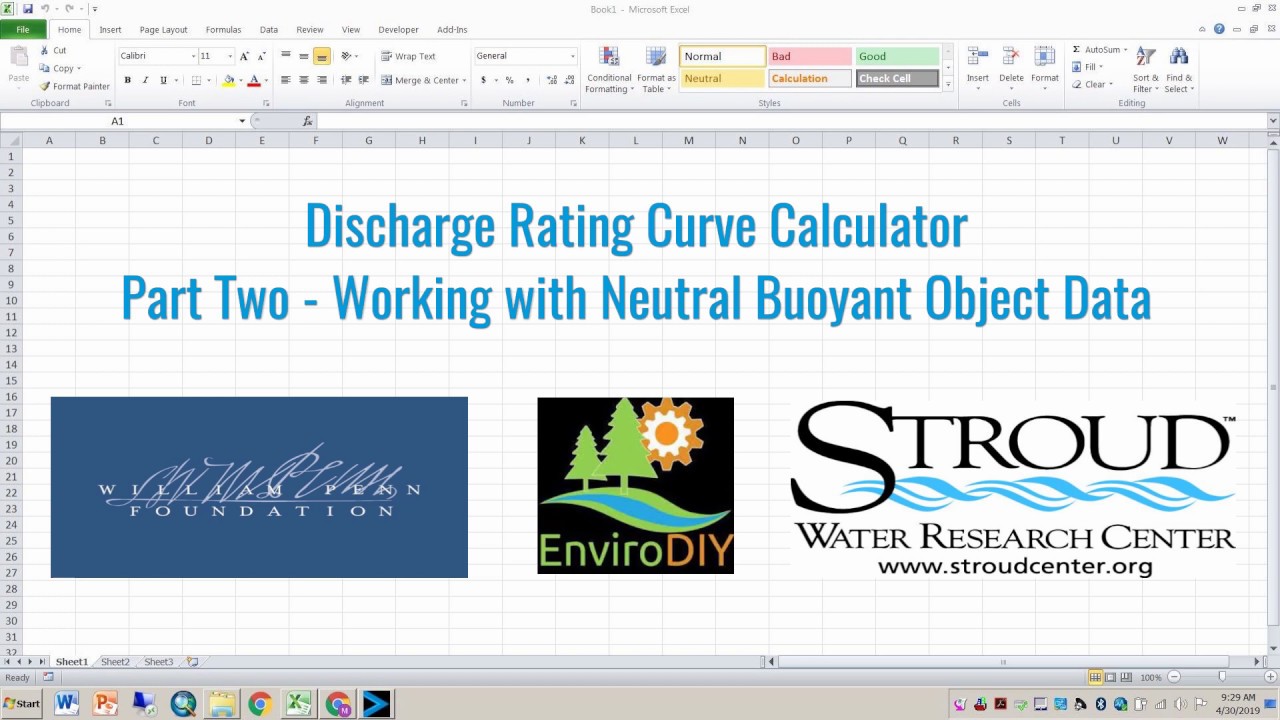Click the Cut scissors icon
1280x720 pixels.
coord(45,50)
